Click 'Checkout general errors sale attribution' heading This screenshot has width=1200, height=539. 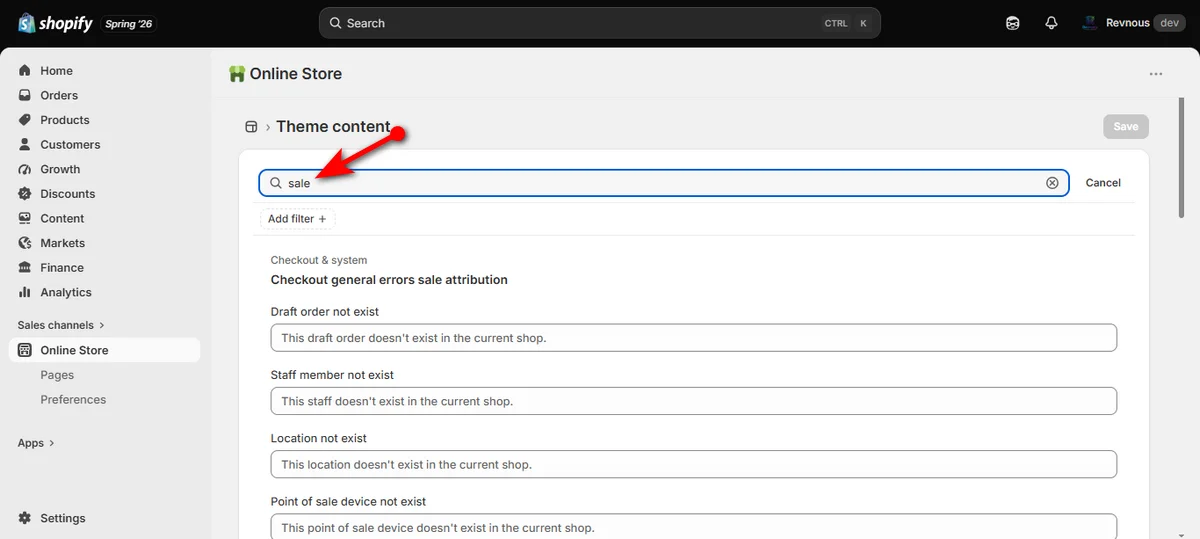[x=389, y=280]
